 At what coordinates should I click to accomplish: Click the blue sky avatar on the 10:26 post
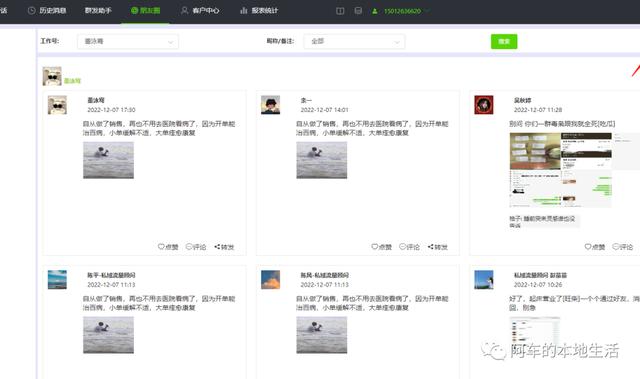(x=484, y=280)
